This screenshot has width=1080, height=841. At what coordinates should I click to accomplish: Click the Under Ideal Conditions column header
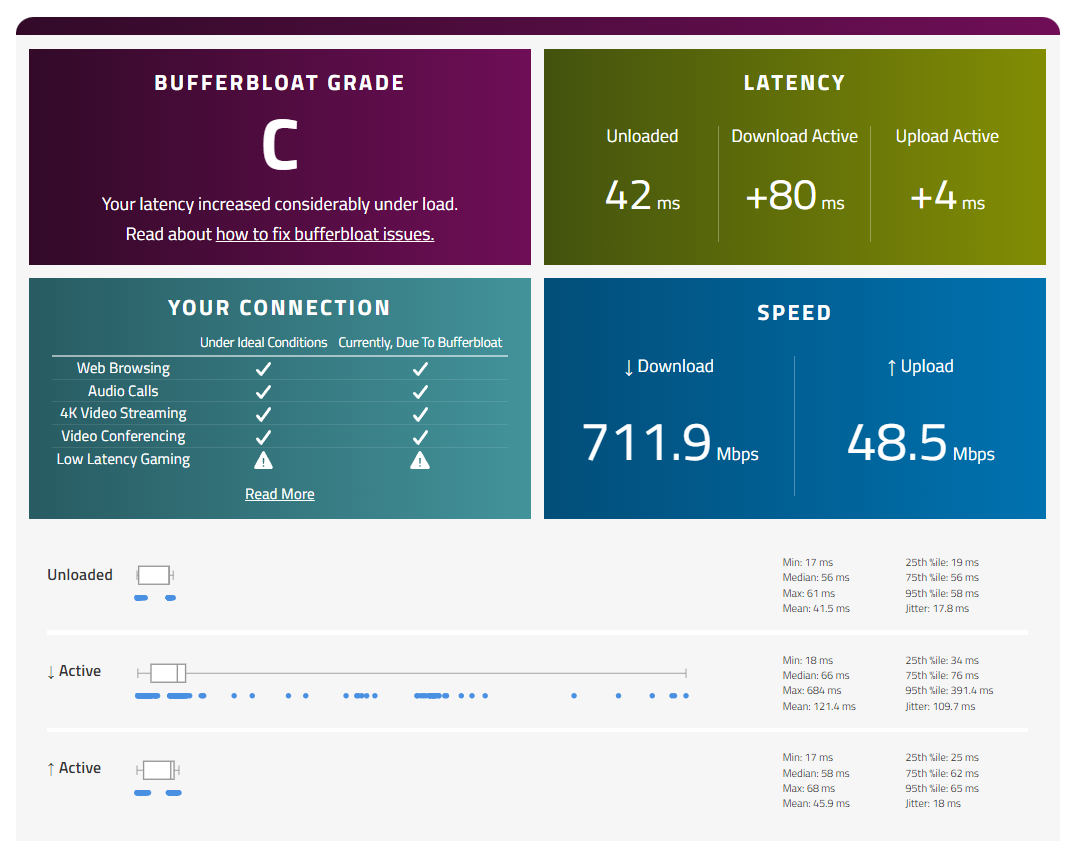(x=263, y=342)
